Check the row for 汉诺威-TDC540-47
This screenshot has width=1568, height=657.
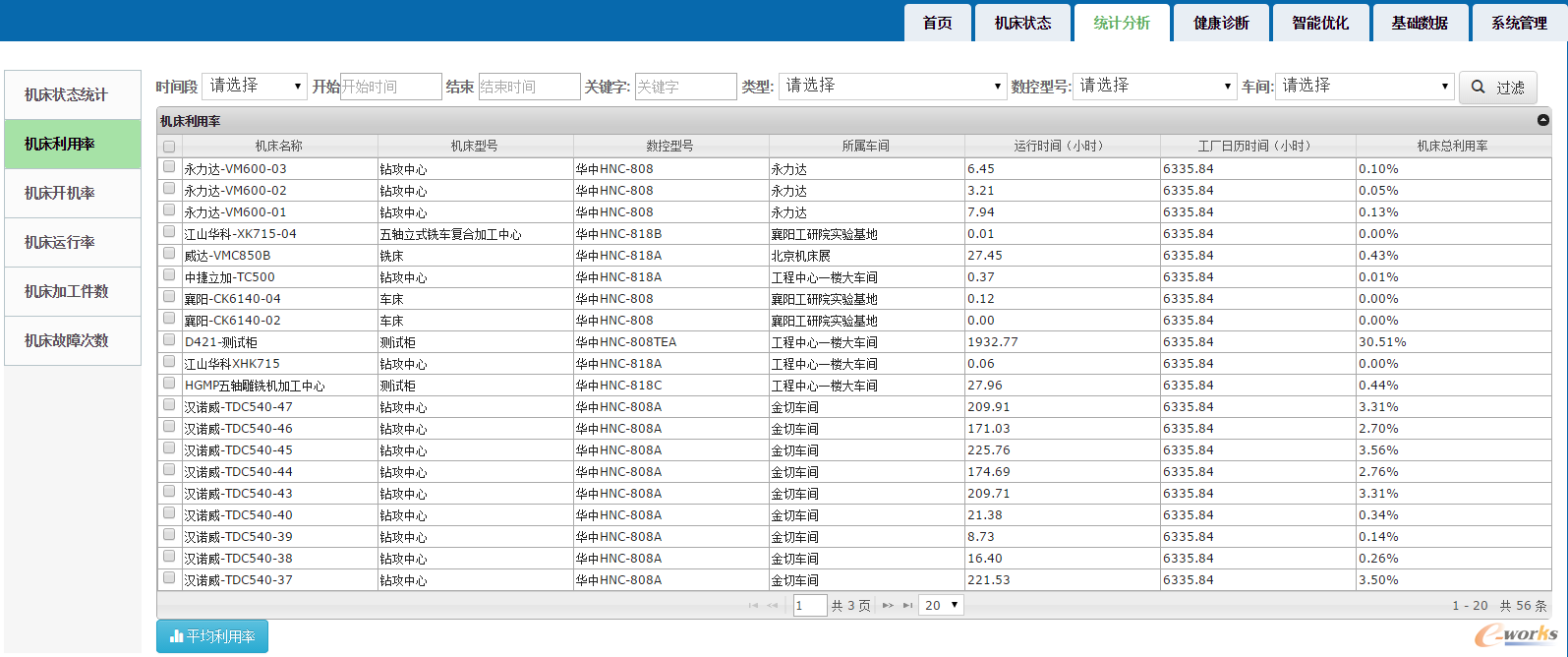tap(169, 405)
